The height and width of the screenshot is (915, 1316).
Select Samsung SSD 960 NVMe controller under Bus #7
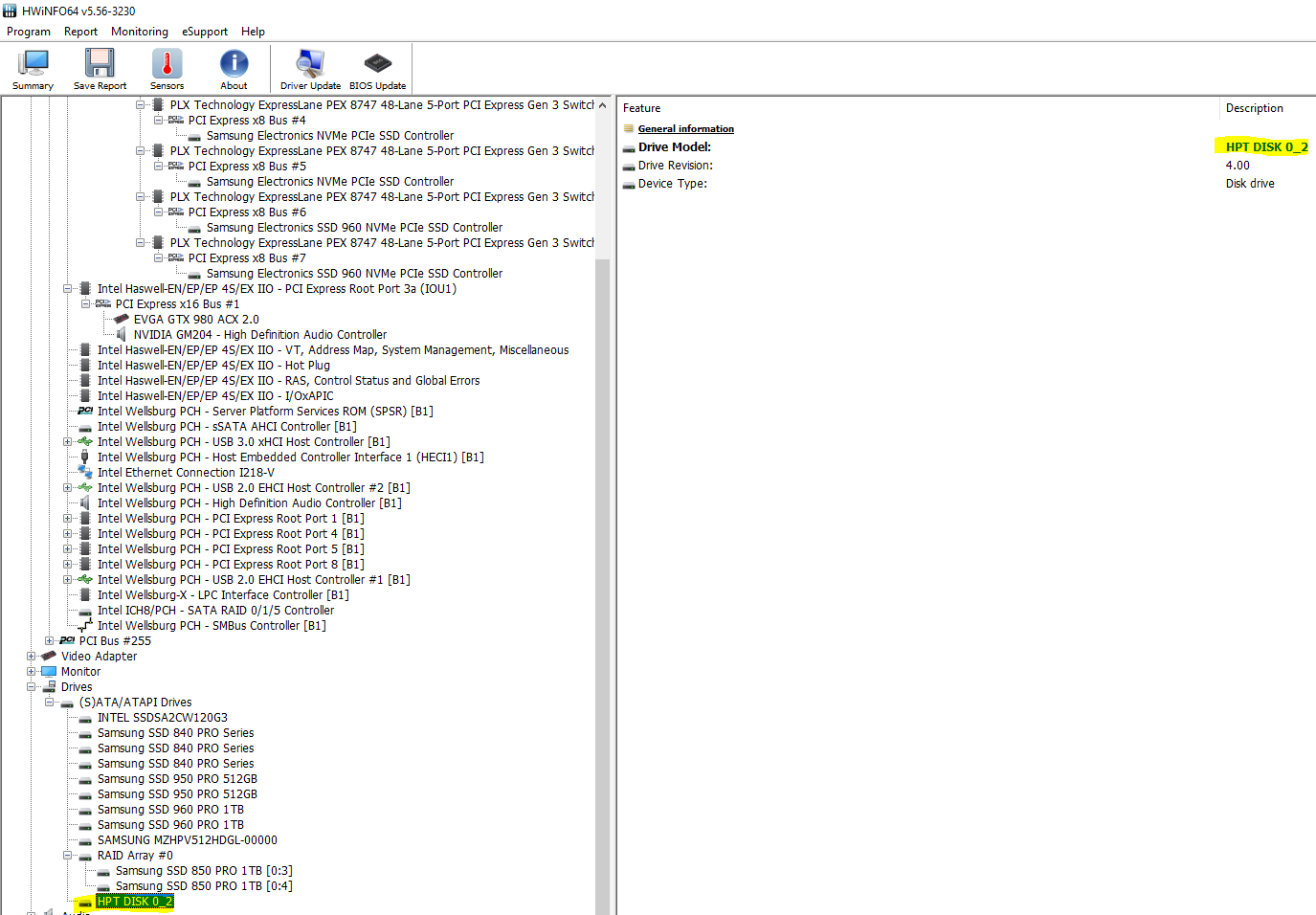pyautogui.click(x=354, y=274)
